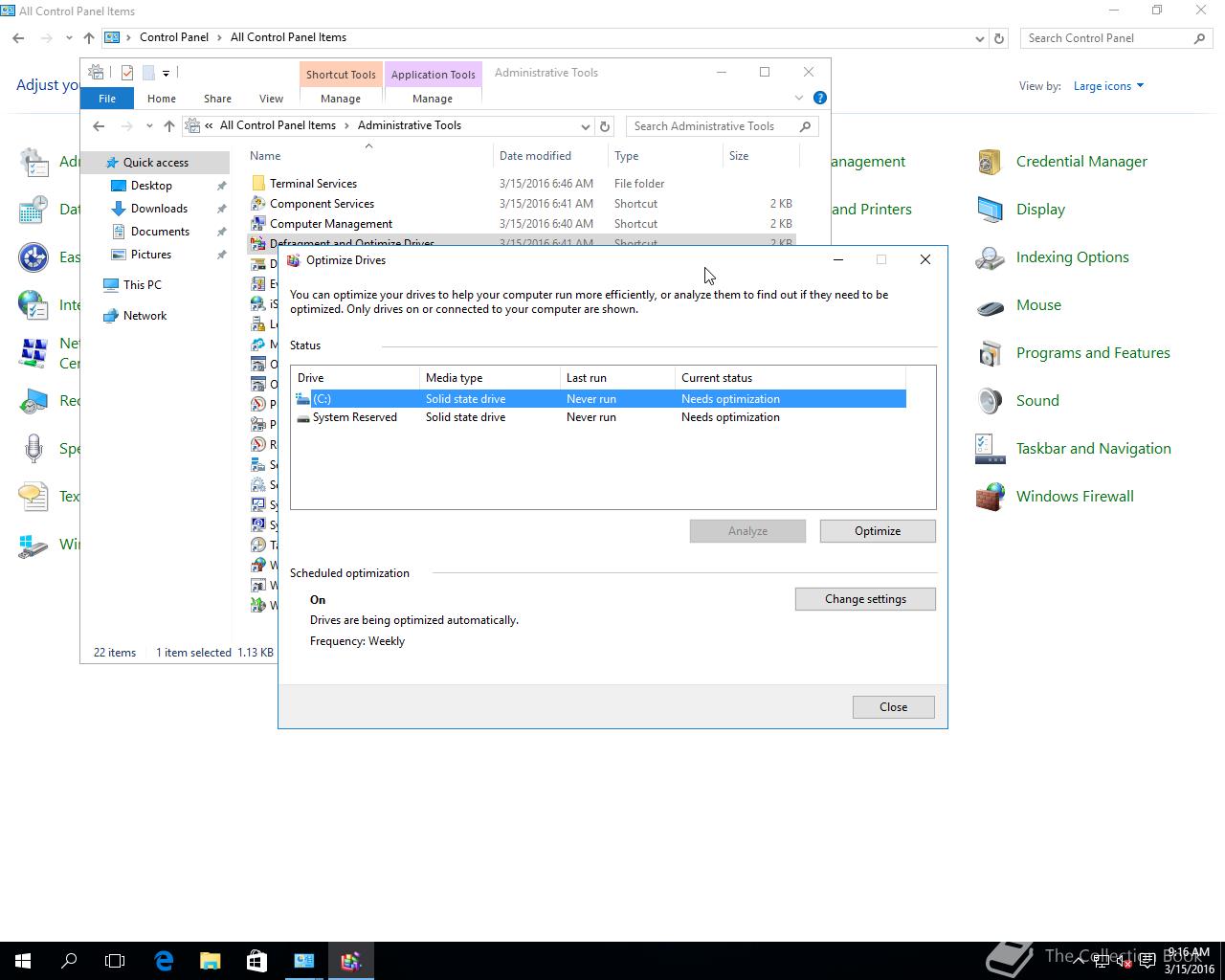Open Action Center notifications icon in tray
This screenshot has height=980, width=1225.
(1147, 961)
